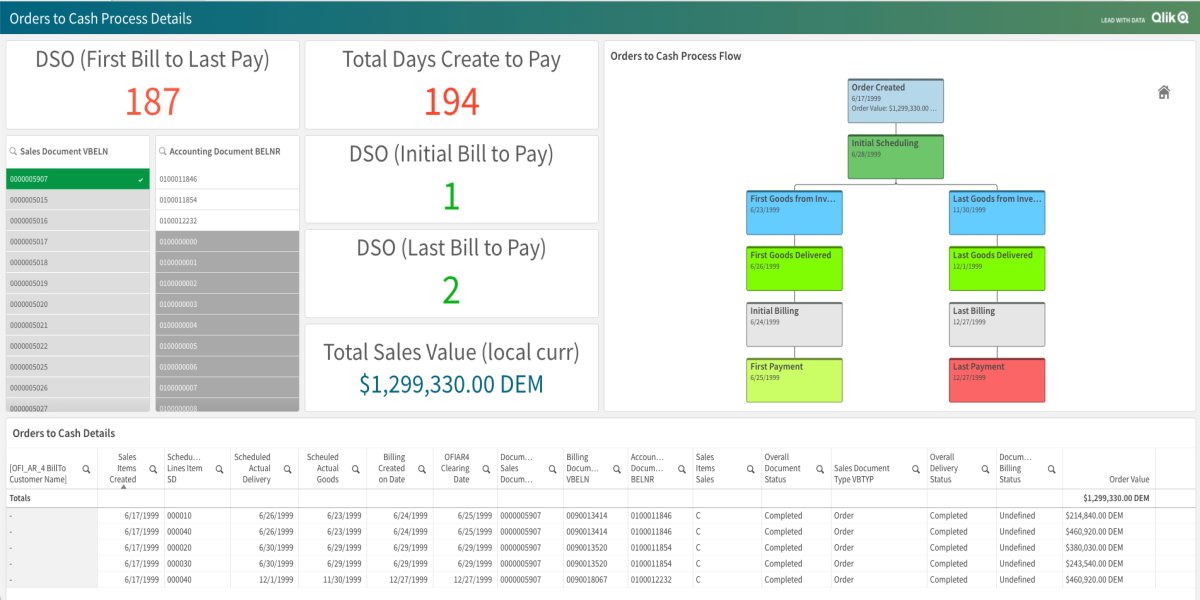The image size is (1200, 600).
Task: Search the Document Sales Document column
Action: [553, 468]
